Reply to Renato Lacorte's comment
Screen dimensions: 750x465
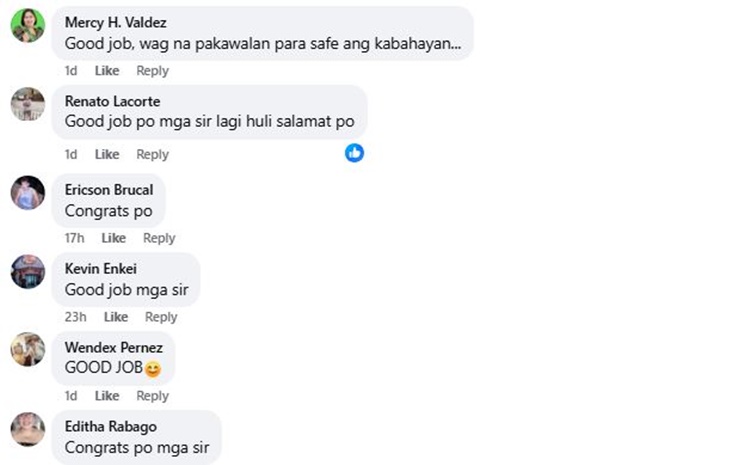153,155
